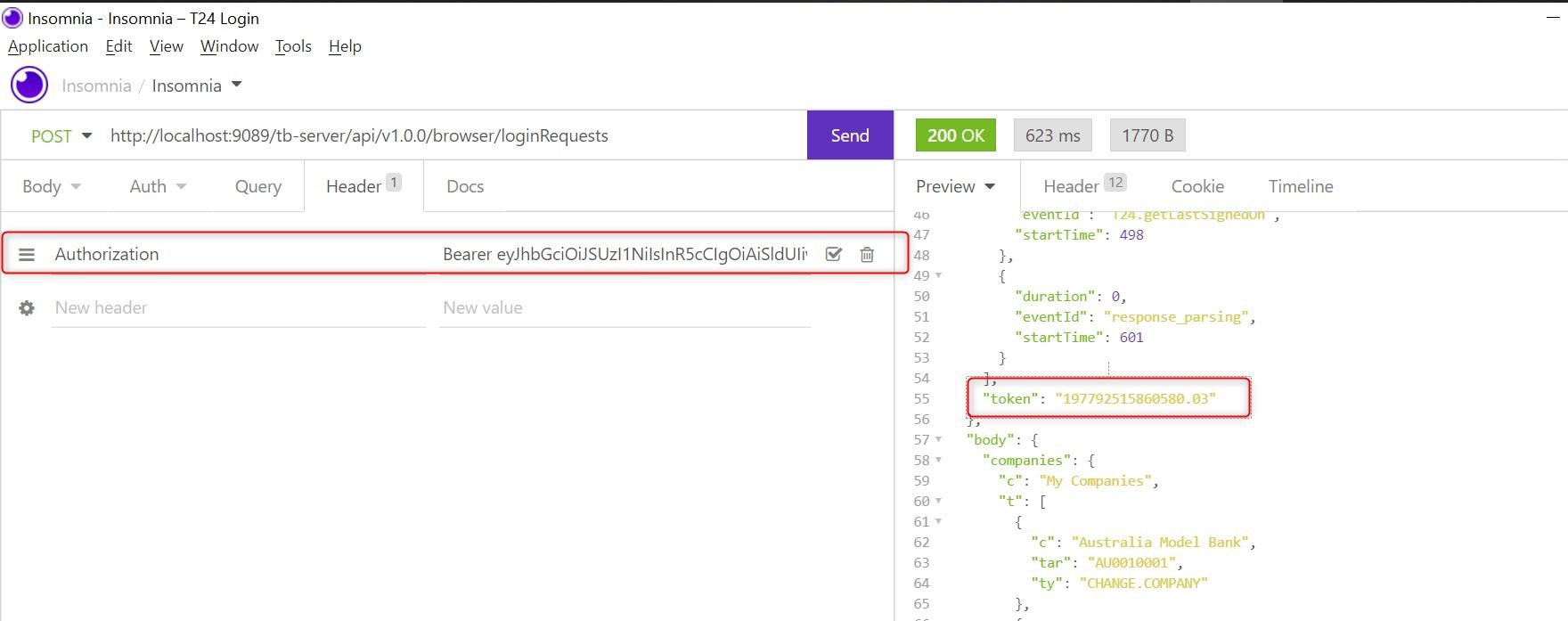1568x621 pixels.
Task: Collapse the companies node at line 58
Action: coord(938,461)
